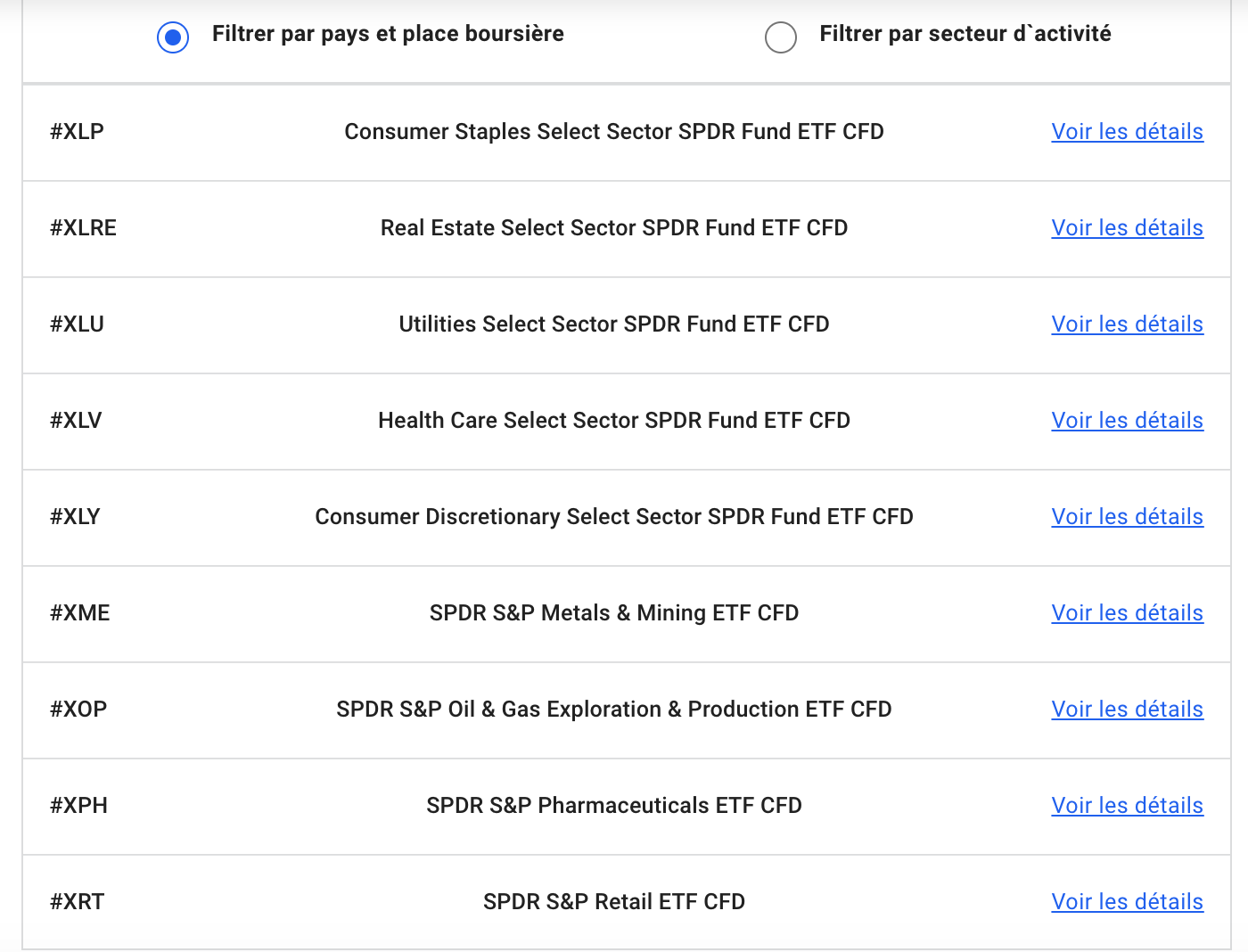
Task: Click 'SPDR S&P Retail ETF CFD' name
Action: pyautogui.click(x=613, y=902)
